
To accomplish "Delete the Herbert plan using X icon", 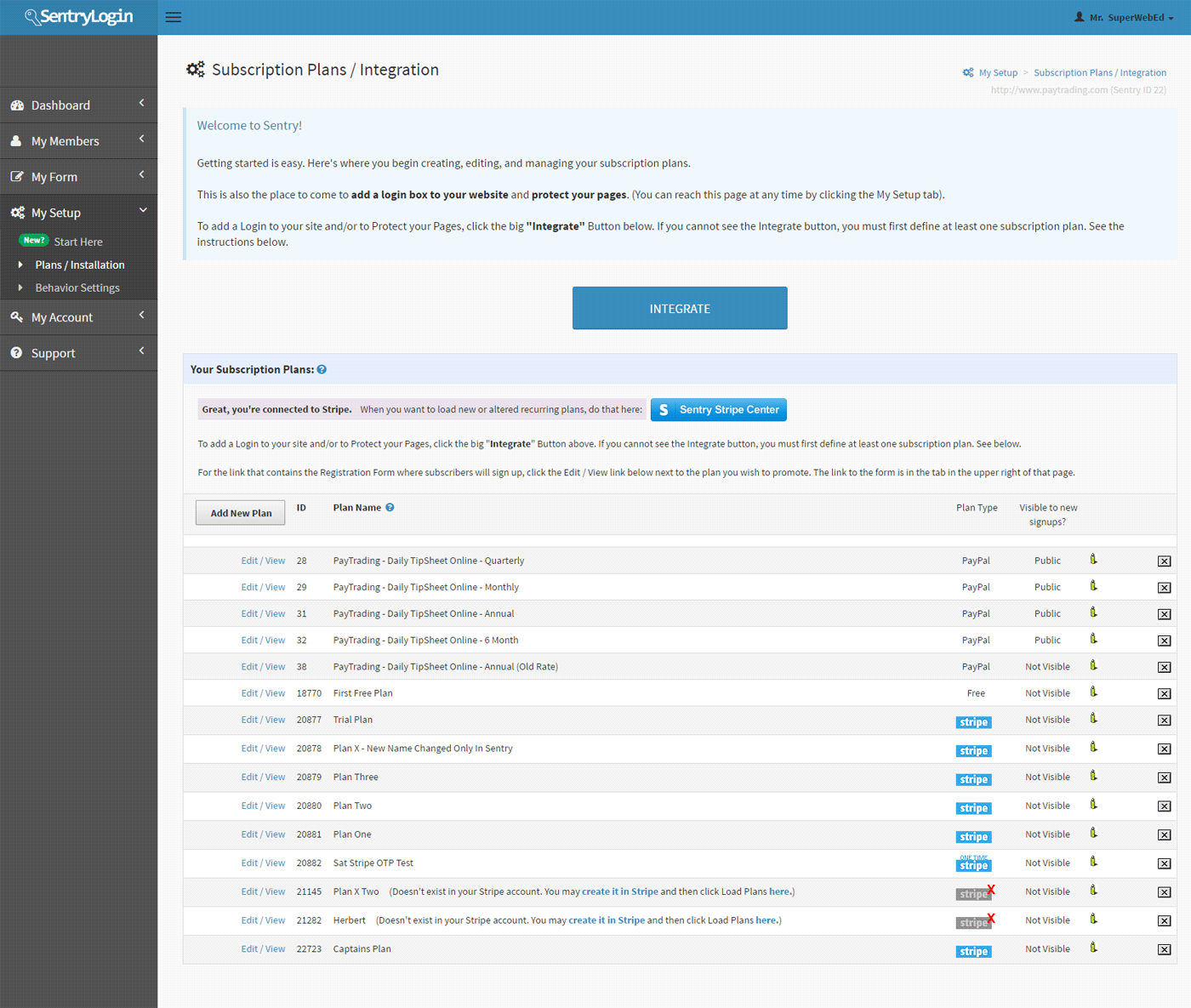I will point(1165,921).
